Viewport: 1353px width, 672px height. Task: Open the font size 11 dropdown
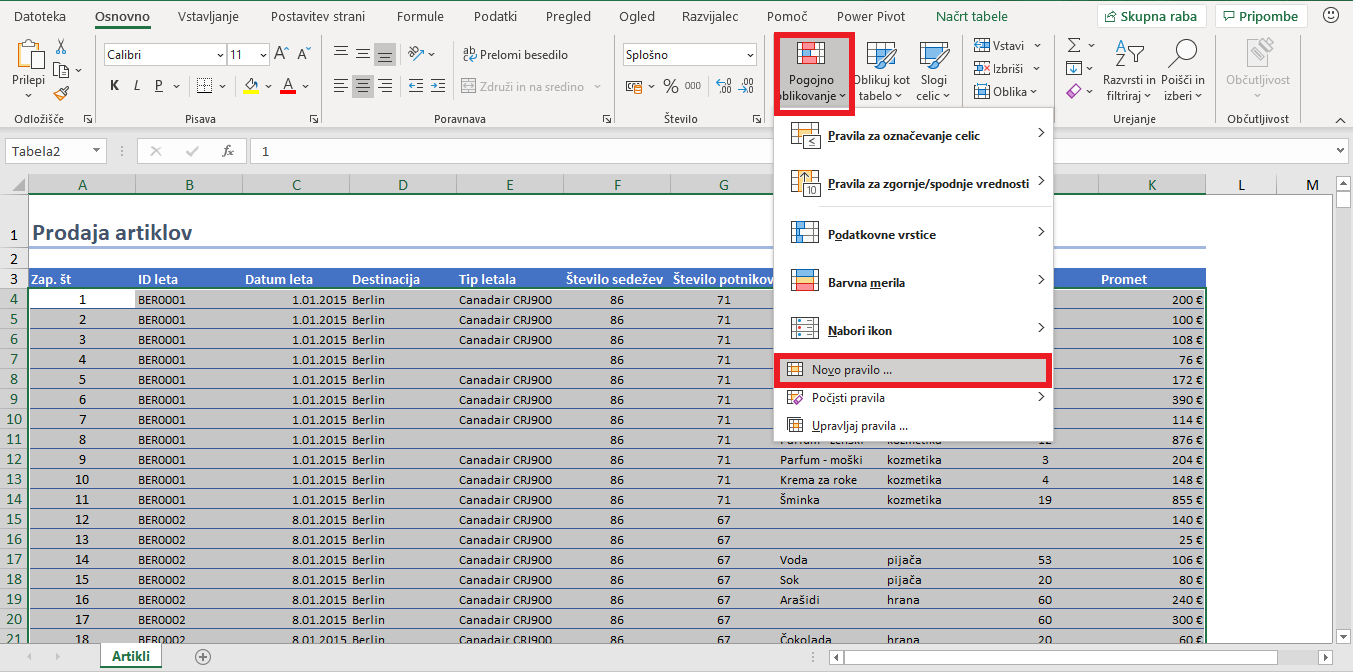pyautogui.click(x=262, y=55)
